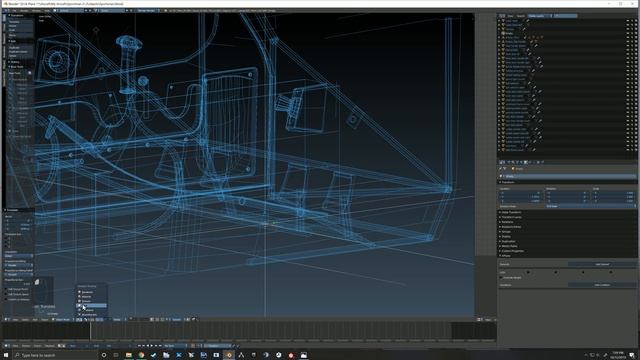
Task: Click Translate in the tool shelf
Action: pyautogui.click(x=20, y=22)
